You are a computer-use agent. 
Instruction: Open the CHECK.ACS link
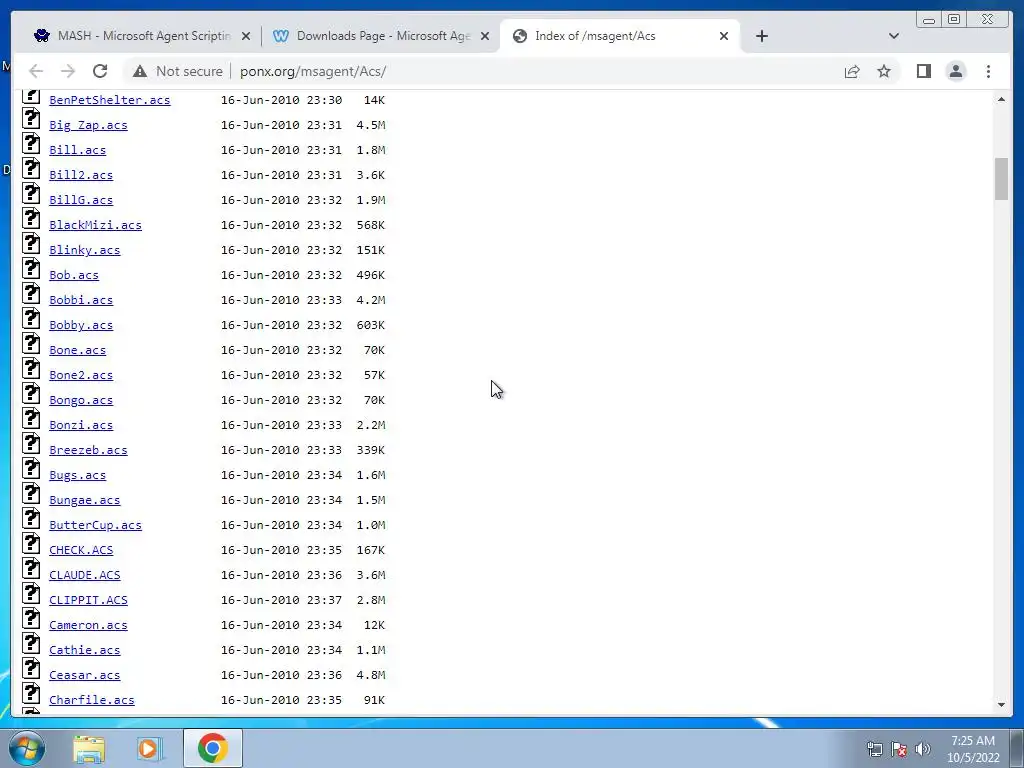81,550
